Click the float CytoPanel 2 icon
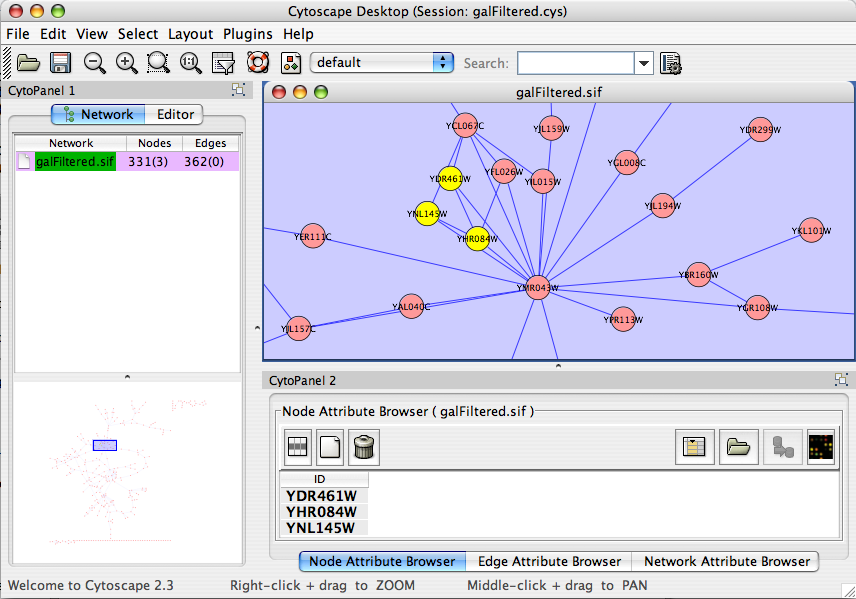 tap(841, 380)
